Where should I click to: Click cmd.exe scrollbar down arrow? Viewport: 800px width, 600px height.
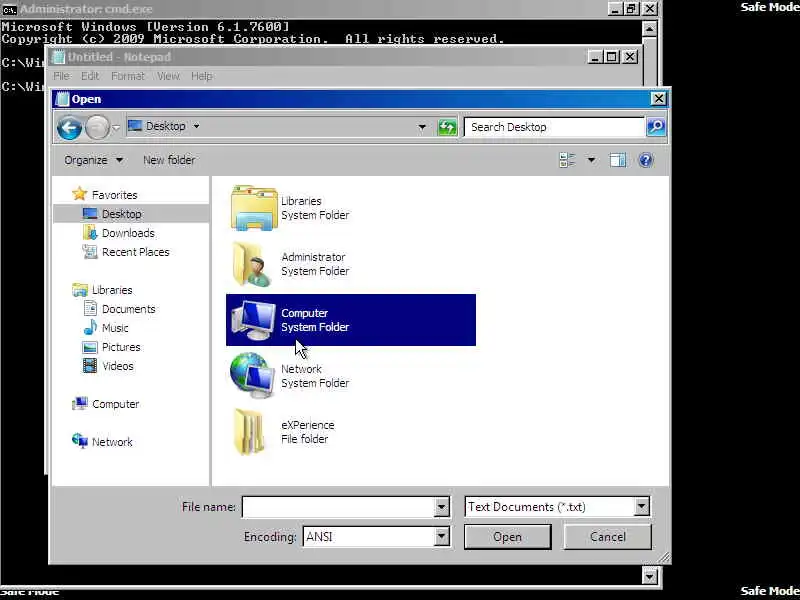point(649,577)
